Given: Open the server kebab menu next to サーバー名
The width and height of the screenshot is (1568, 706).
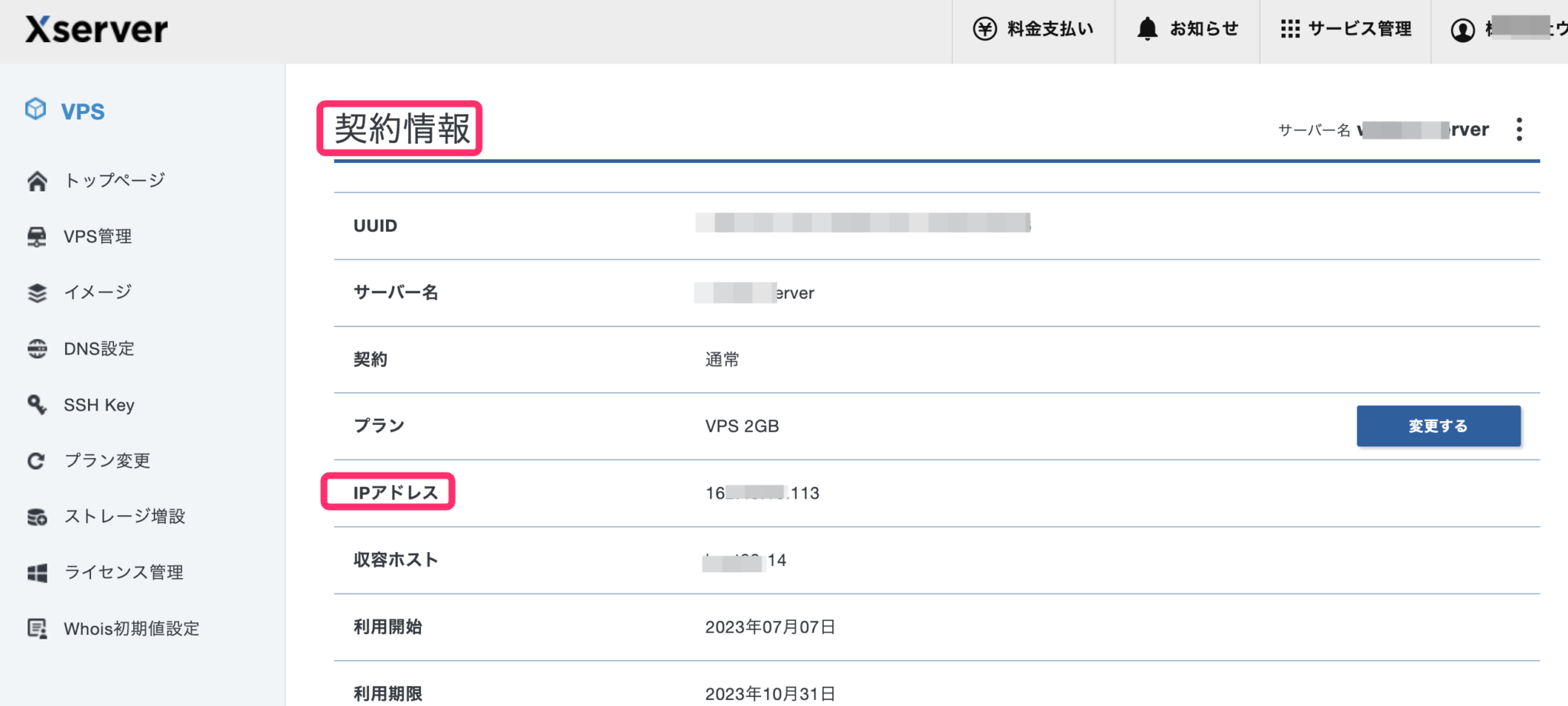Looking at the screenshot, I should click(1518, 129).
